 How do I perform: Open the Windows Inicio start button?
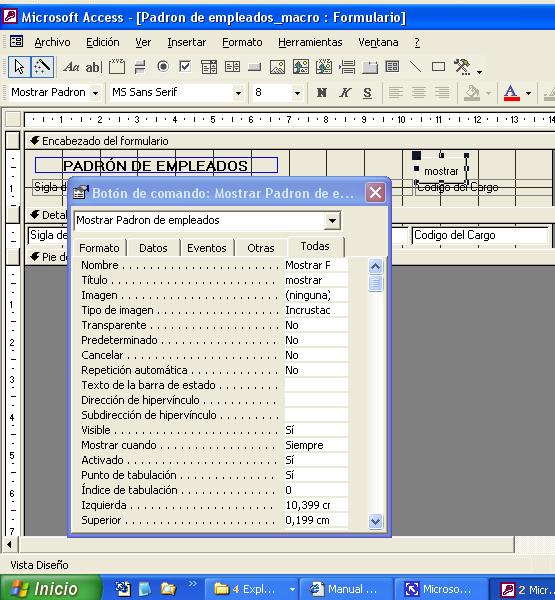tap(50, 588)
